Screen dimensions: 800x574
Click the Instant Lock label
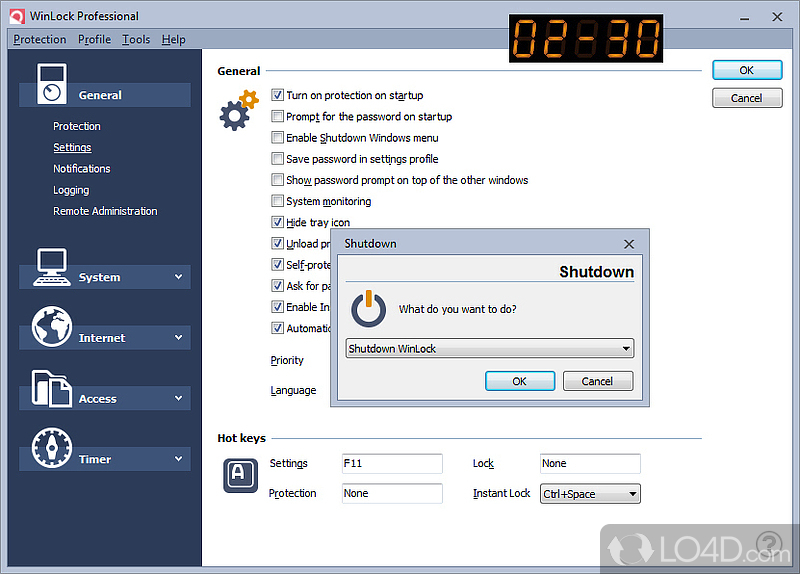502,493
